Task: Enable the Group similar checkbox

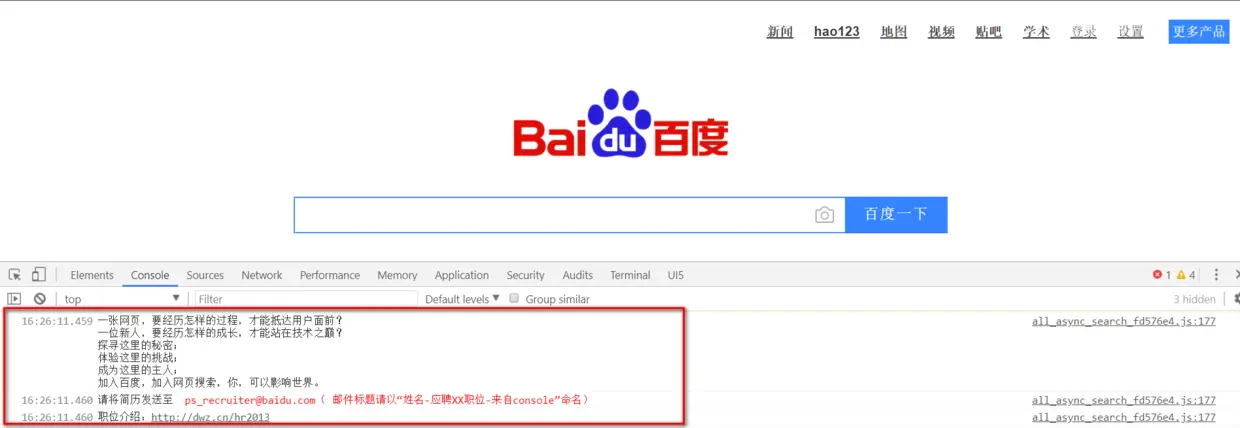Action: (515, 299)
